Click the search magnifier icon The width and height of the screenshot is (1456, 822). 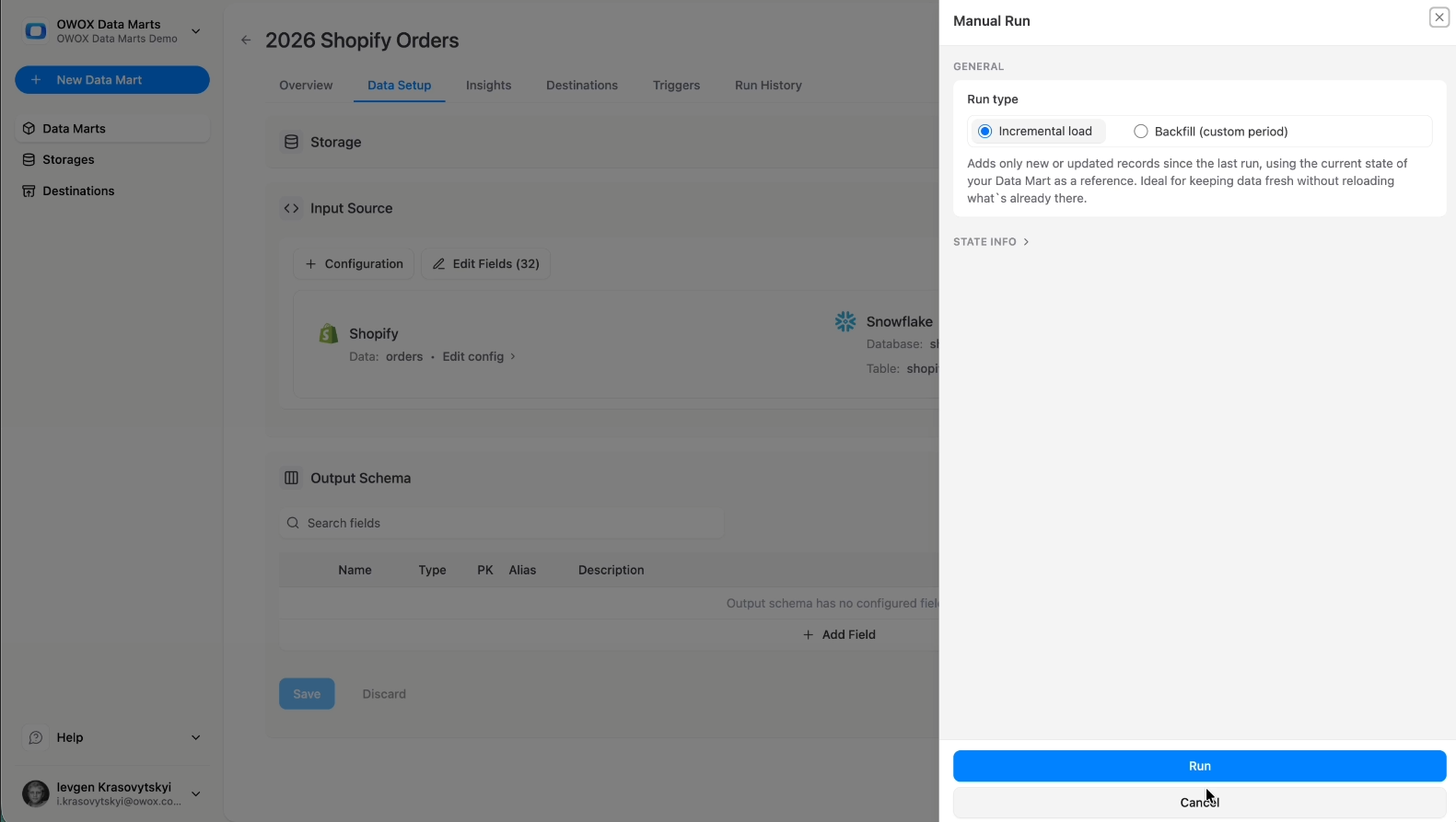(293, 523)
